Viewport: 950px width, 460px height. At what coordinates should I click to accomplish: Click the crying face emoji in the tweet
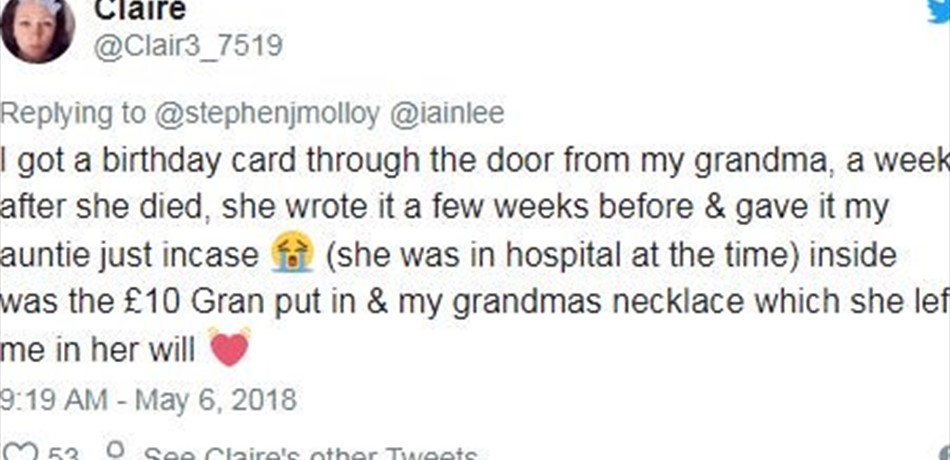(x=292, y=256)
